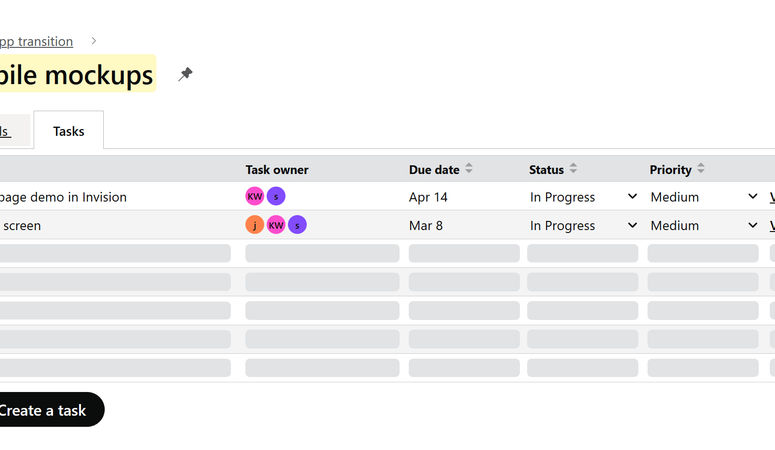Click KW avatar in the screen task row

(276, 225)
